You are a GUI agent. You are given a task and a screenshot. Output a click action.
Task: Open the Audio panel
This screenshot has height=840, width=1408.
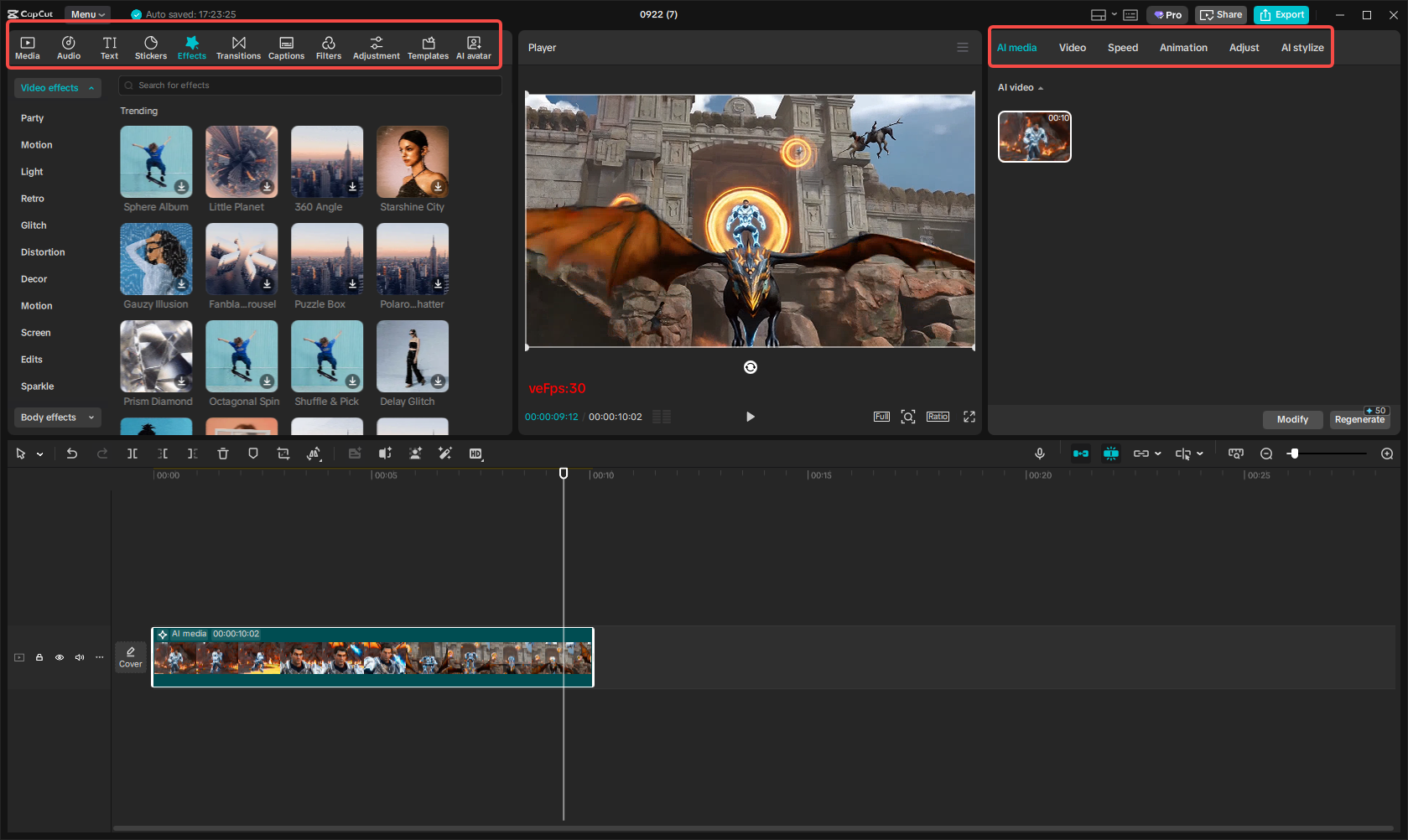pyautogui.click(x=69, y=48)
